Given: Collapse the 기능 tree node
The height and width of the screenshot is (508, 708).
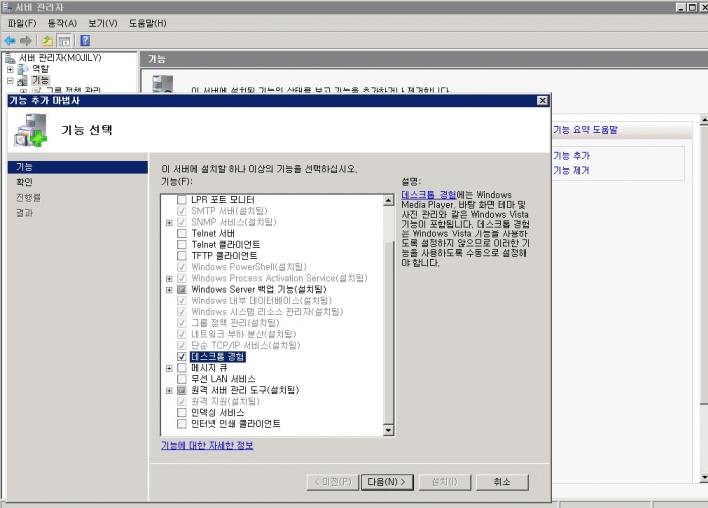Looking at the screenshot, I should click(x=10, y=81).
